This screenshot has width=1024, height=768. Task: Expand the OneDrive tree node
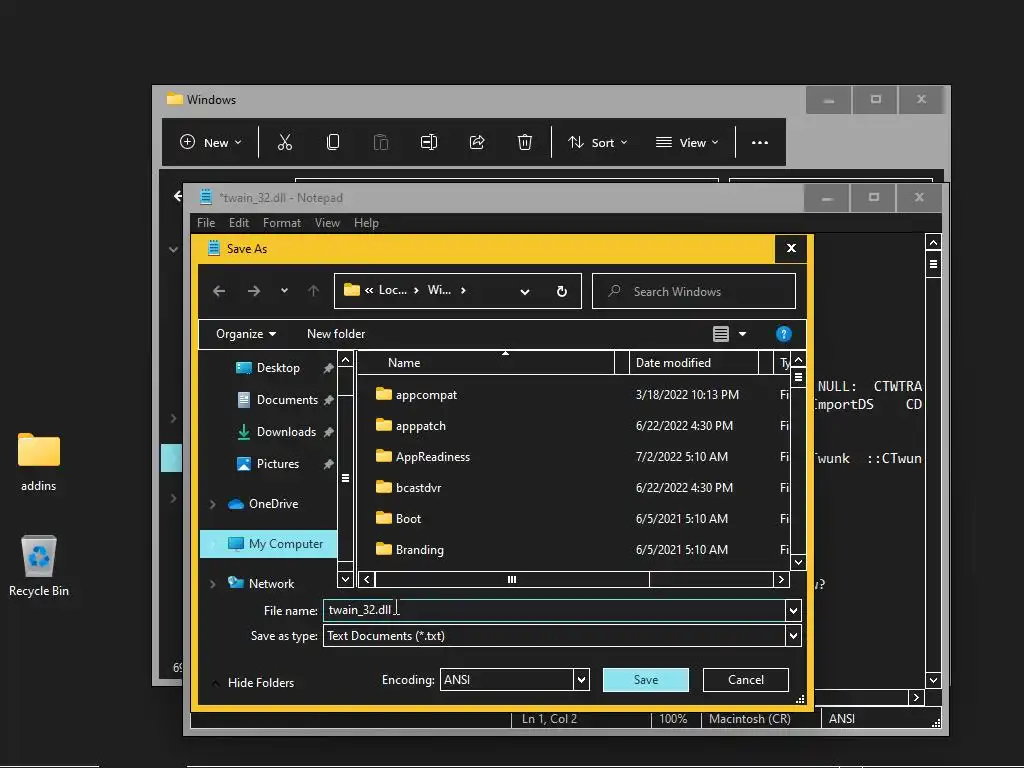click(212, 504)
